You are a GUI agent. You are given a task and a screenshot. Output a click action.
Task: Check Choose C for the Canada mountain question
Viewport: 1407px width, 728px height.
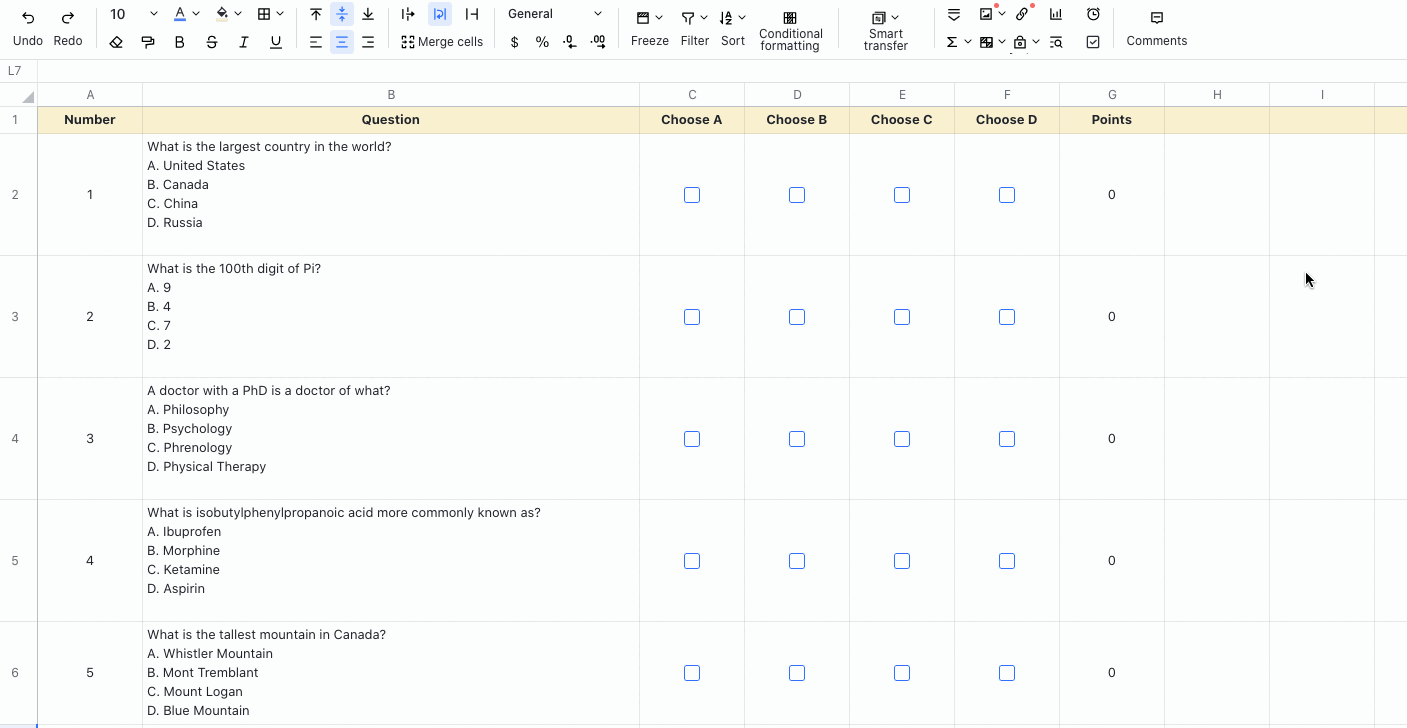click(902, 672)
